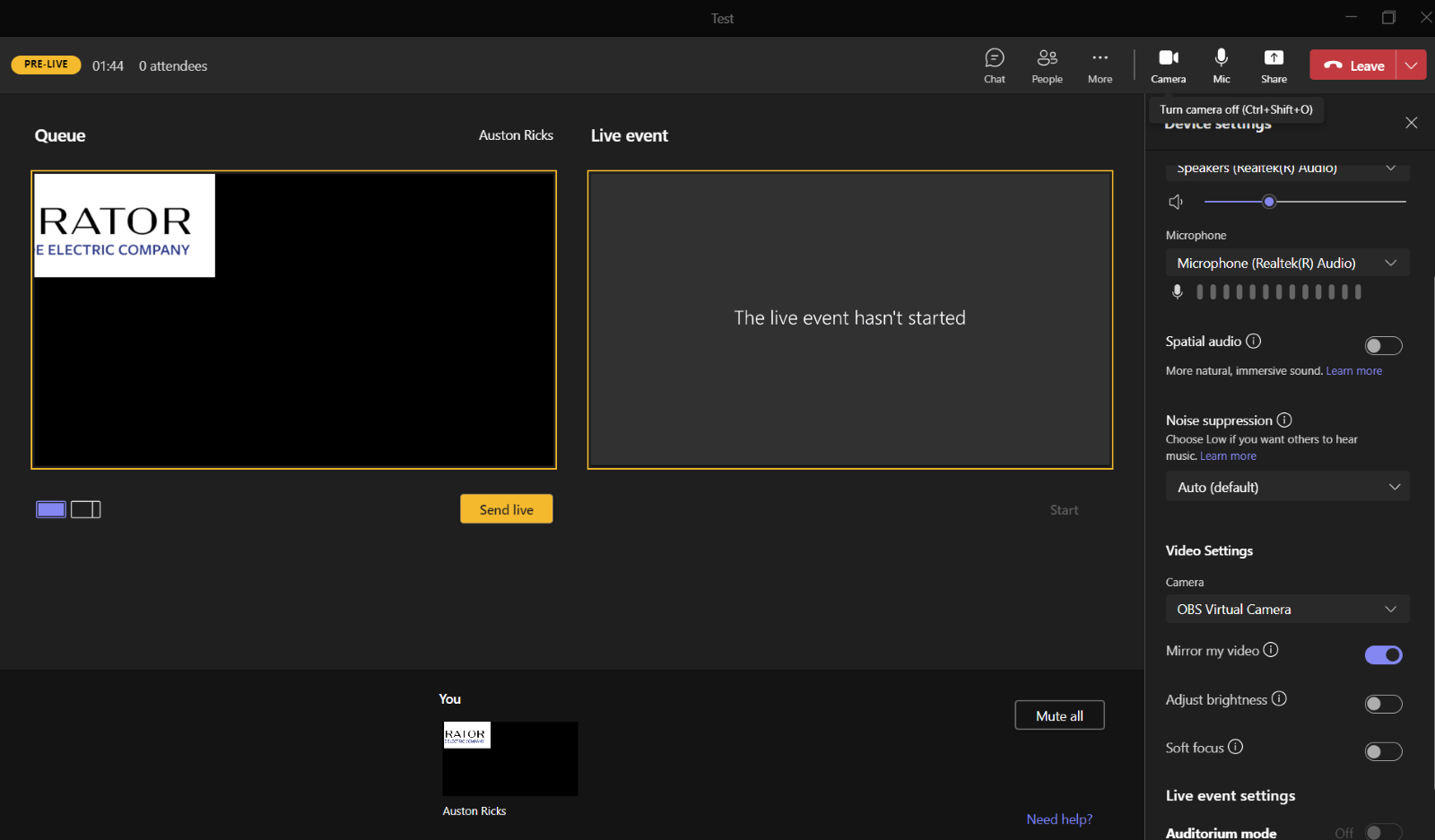Expand the Microphone device dropdown
Screen dimensions: 1435x840
point(1287,263)
